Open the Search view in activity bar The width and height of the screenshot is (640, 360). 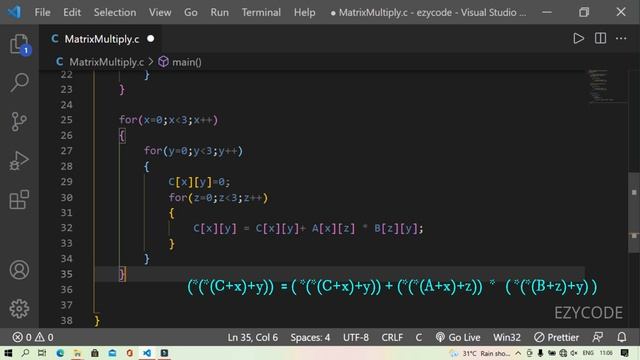point(19,82)
